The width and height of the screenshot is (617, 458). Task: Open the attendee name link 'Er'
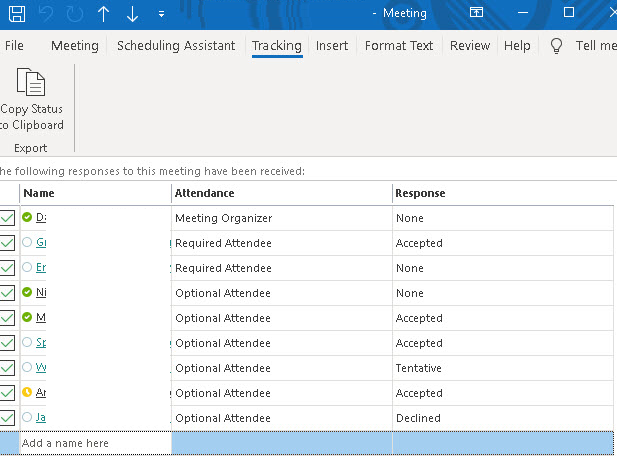(41, 268)
